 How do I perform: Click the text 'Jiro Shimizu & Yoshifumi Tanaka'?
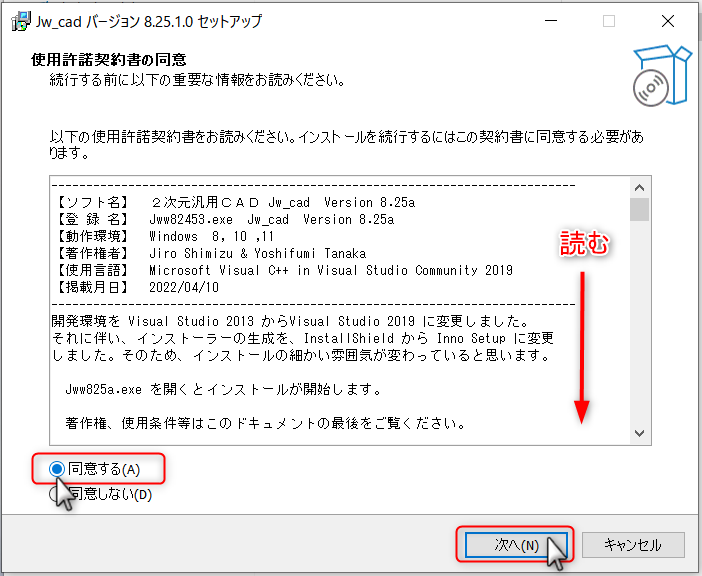tap(257, 253)
